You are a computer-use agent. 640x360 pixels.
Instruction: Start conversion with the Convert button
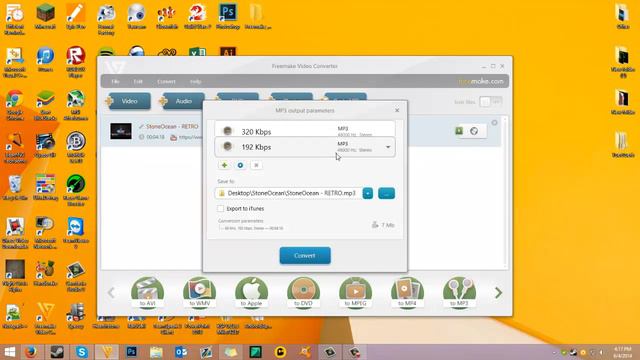[x=305, y=256]
